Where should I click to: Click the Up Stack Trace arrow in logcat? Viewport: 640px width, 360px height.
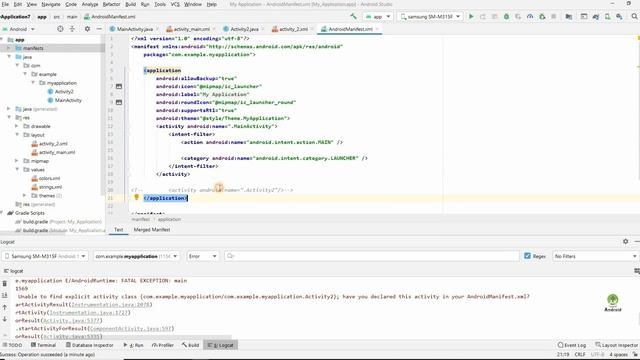tap(4, 307)
